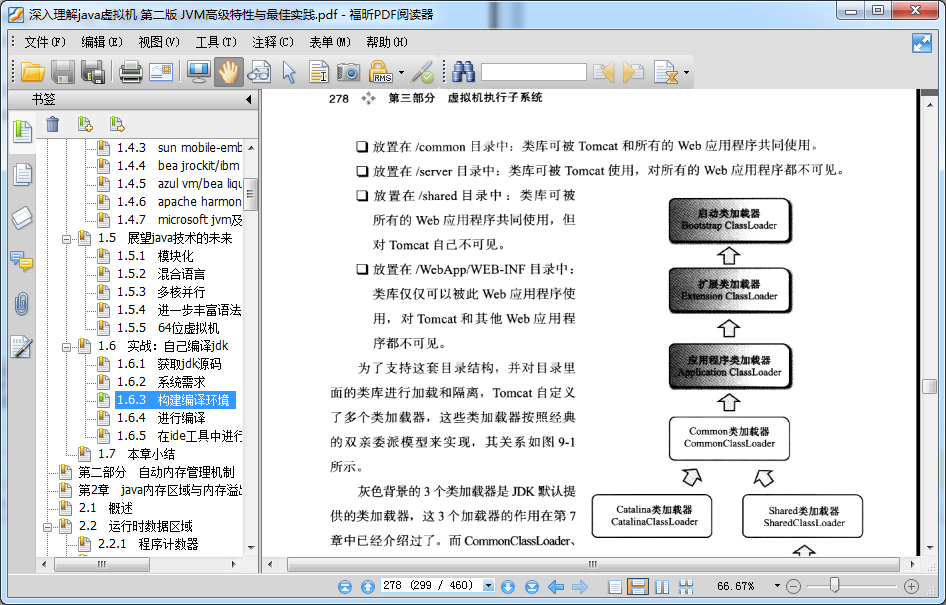Open the comments panel in sidebar
The height and width of the screenshot is (605, 946).
pyautogui.click(x=21, y=261)
